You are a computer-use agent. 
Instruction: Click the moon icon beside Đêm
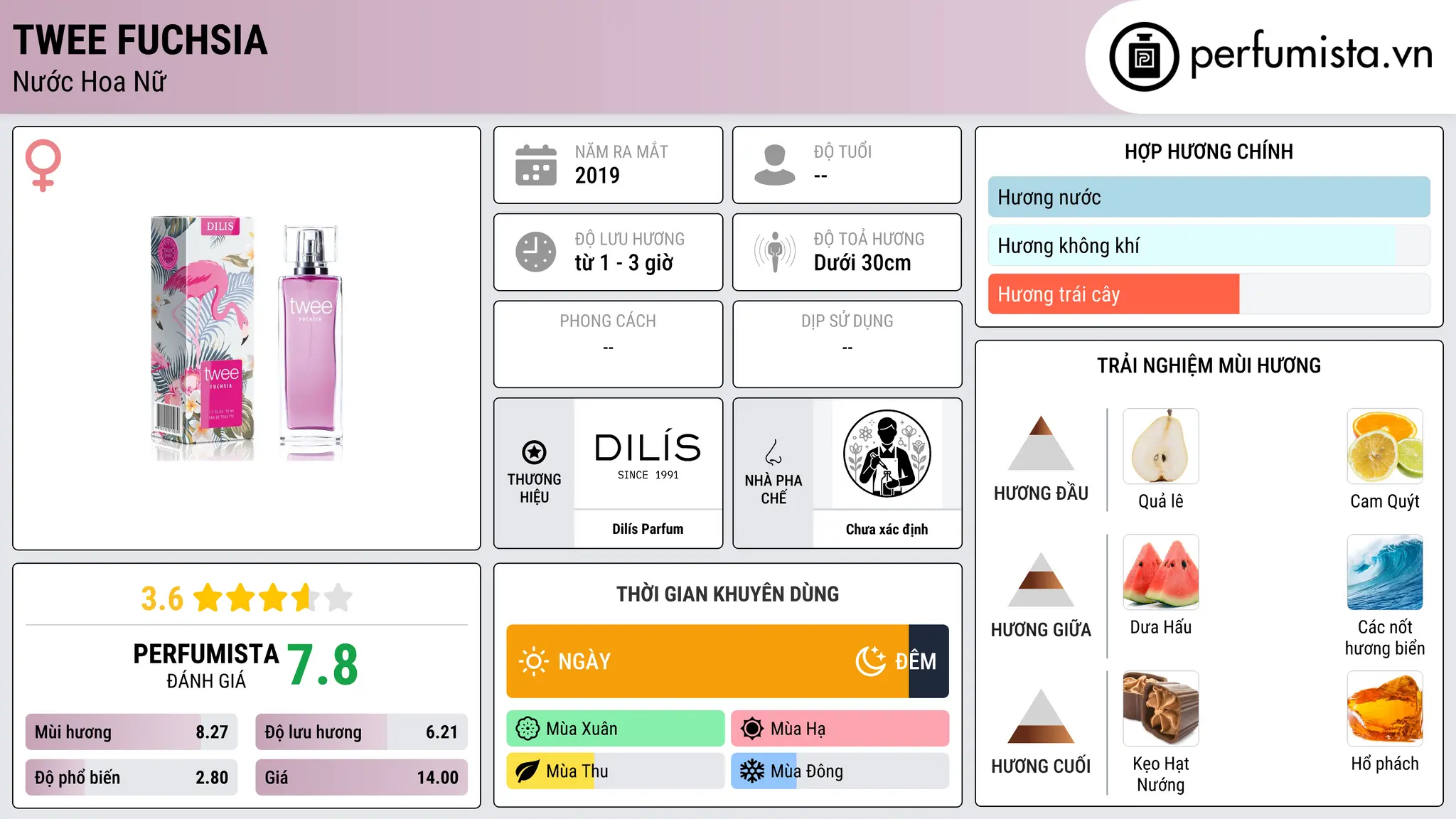pos(870,661)
